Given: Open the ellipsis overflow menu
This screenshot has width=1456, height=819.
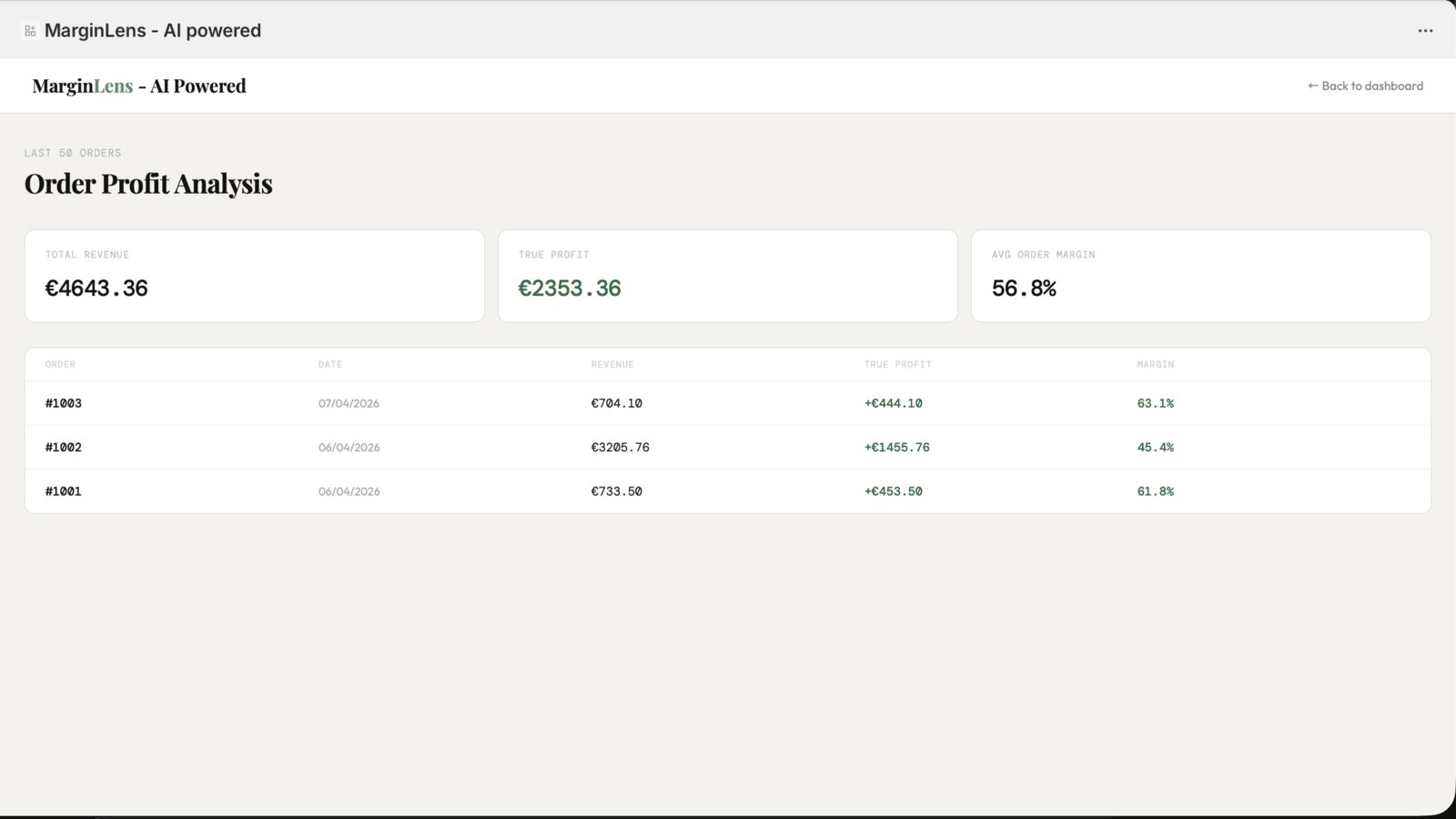Looking at the screenshot, I should click(1425, 30).
